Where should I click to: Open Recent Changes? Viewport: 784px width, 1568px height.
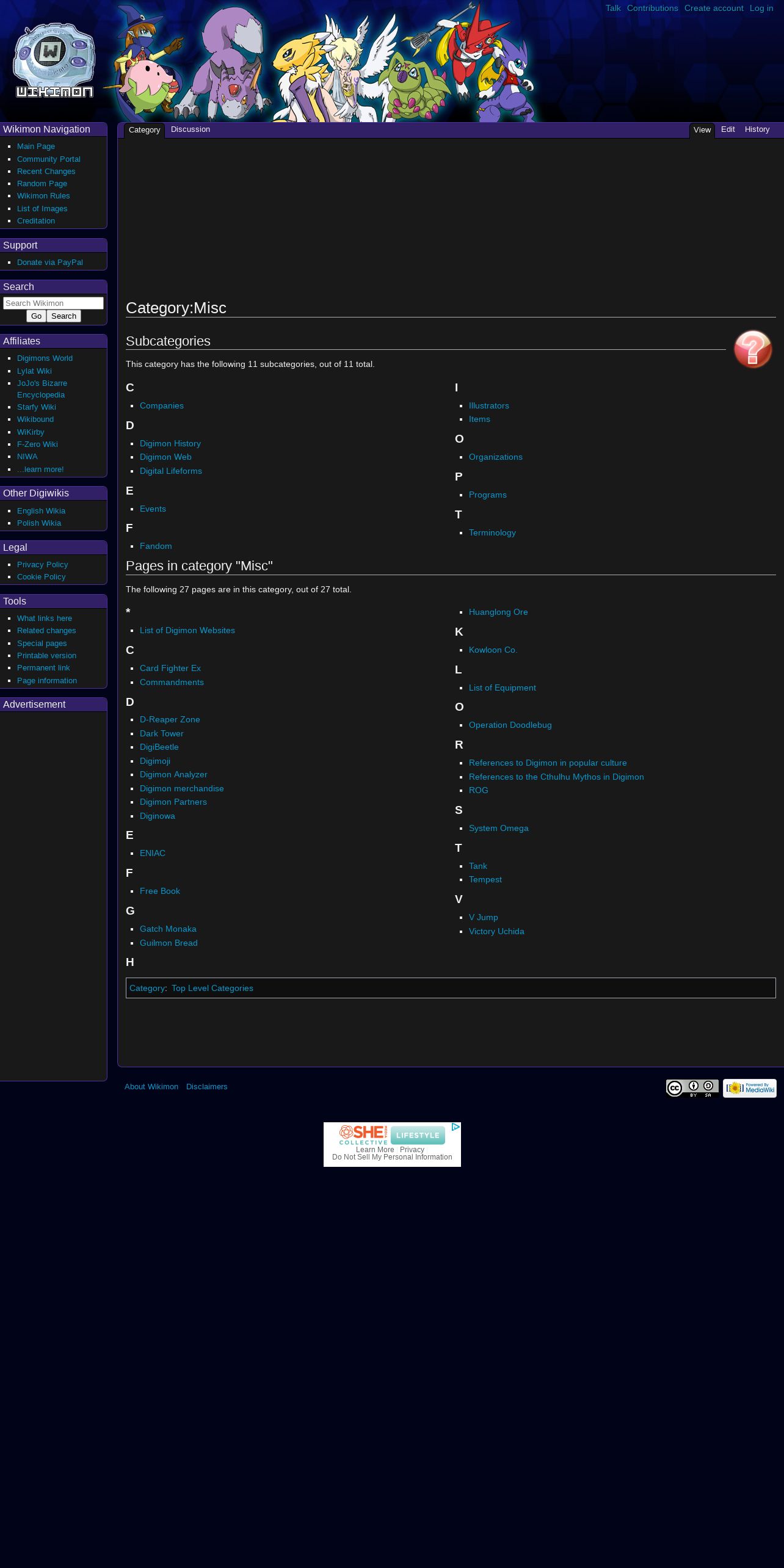coord(46,172)
